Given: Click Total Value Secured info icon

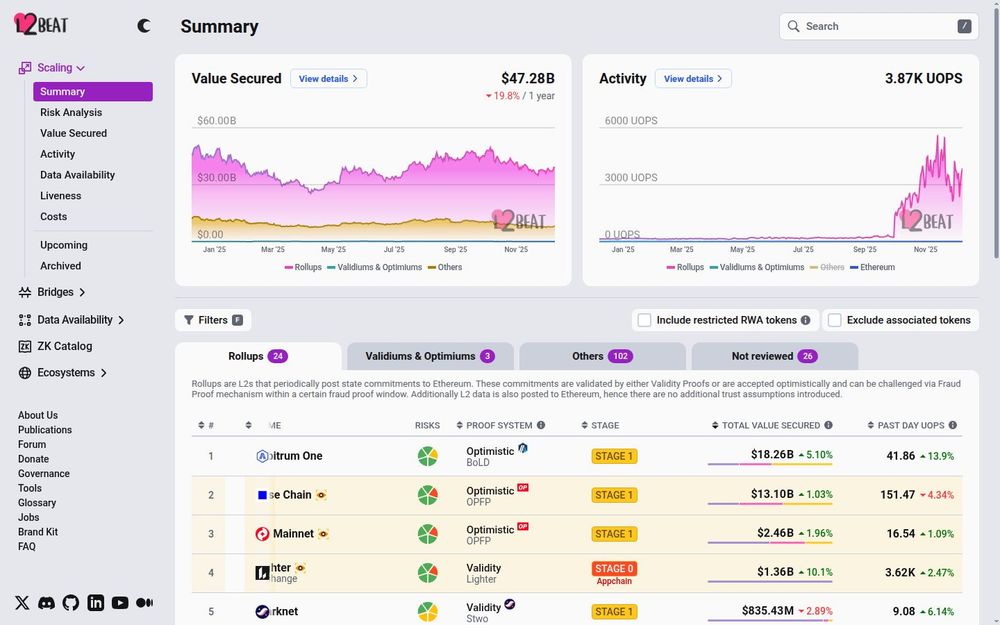Looking at the screenshot, I should click(x=828, y=425).
